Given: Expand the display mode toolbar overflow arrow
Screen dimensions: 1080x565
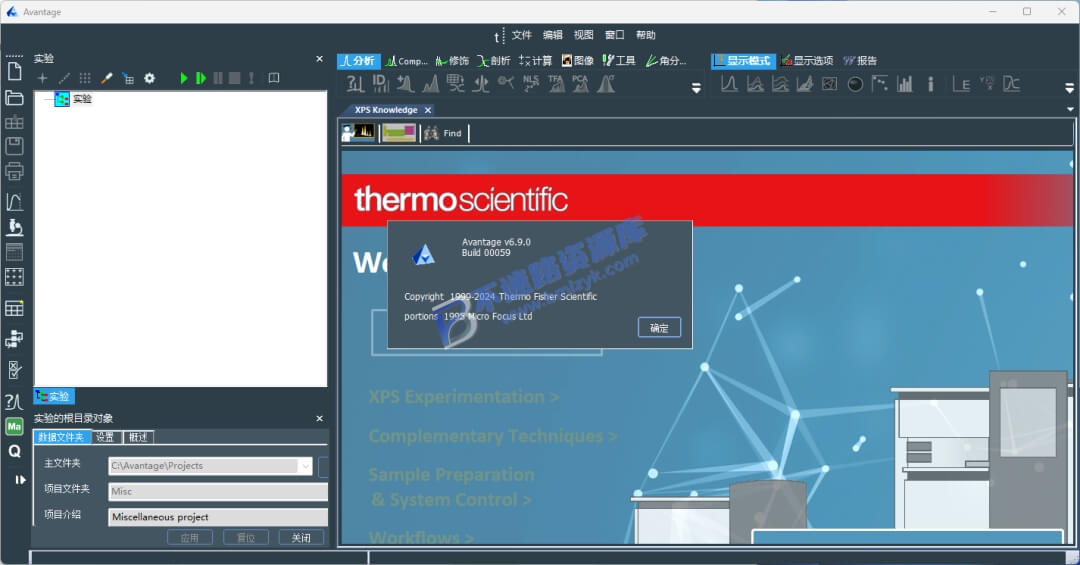Looking at the screenshot, I should [x=1069, y=88].
